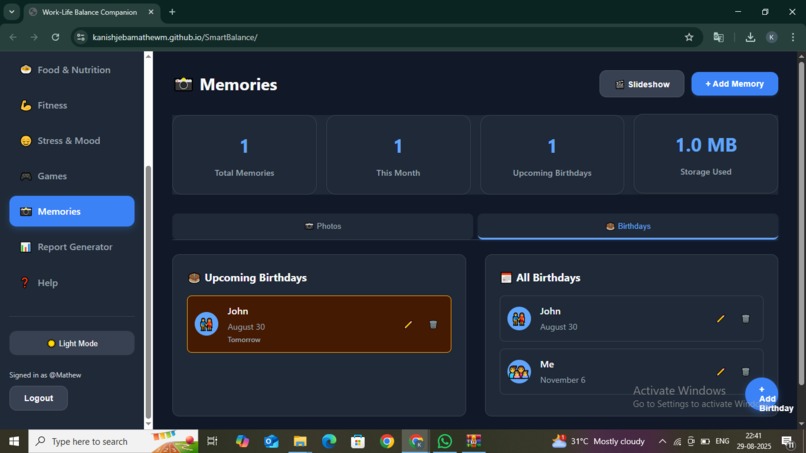
Task: Delete John from All Birthdays list
Action: (745, 319)
